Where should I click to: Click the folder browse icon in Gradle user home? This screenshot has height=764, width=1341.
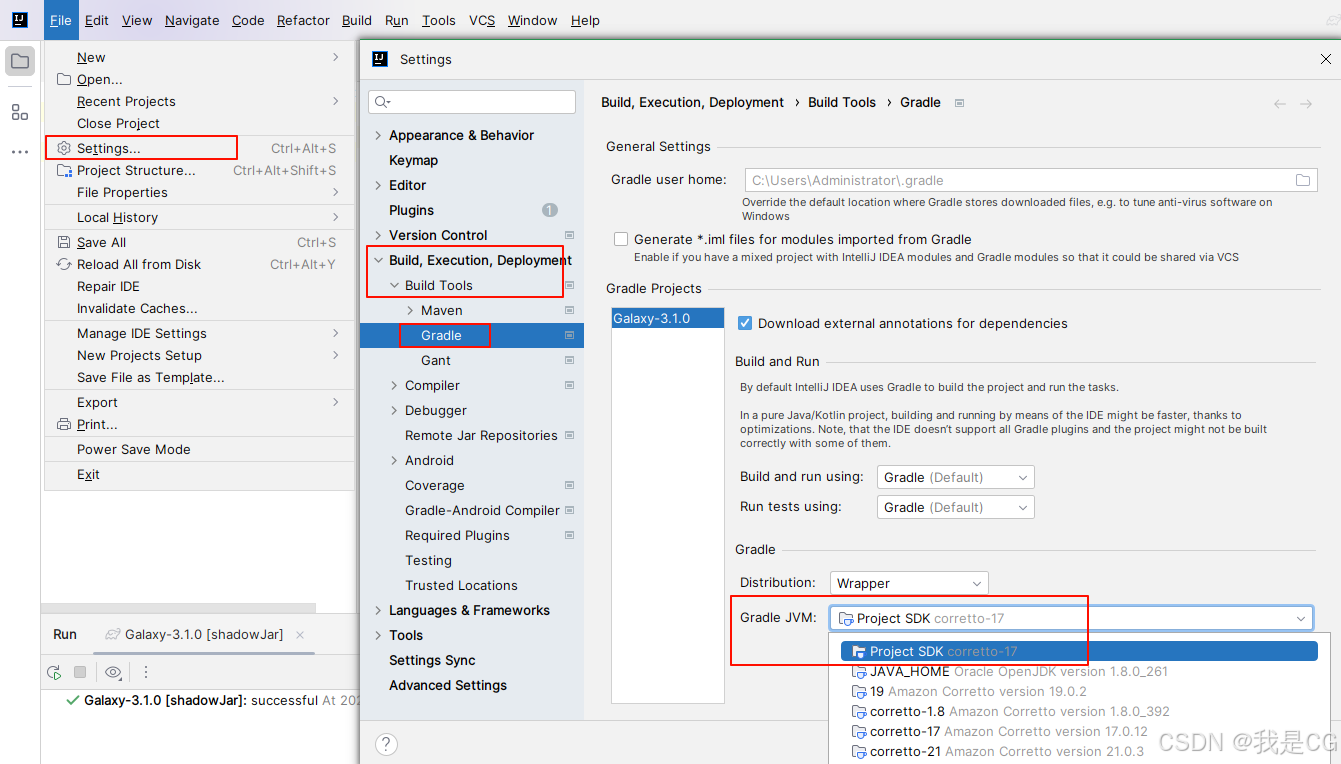click(x=1303, y=180)
